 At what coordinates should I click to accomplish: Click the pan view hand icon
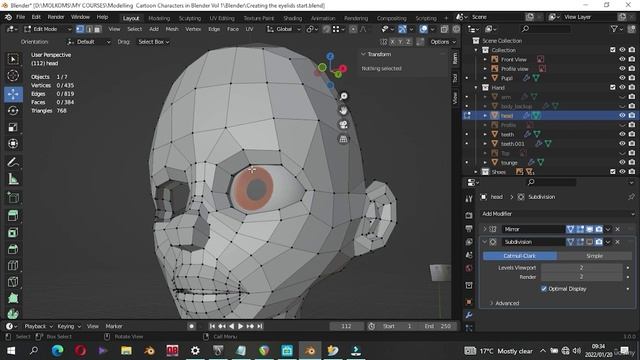coord(344,110)
